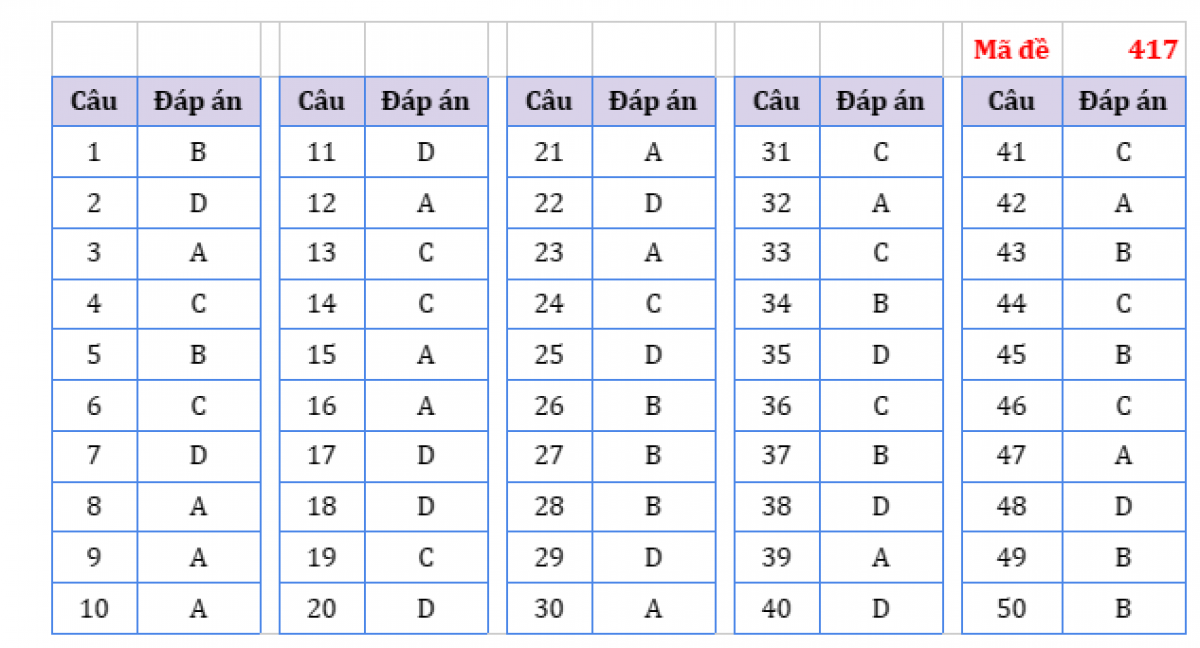Select the red 417 code cell
1200x648 pixels.
1124,50
